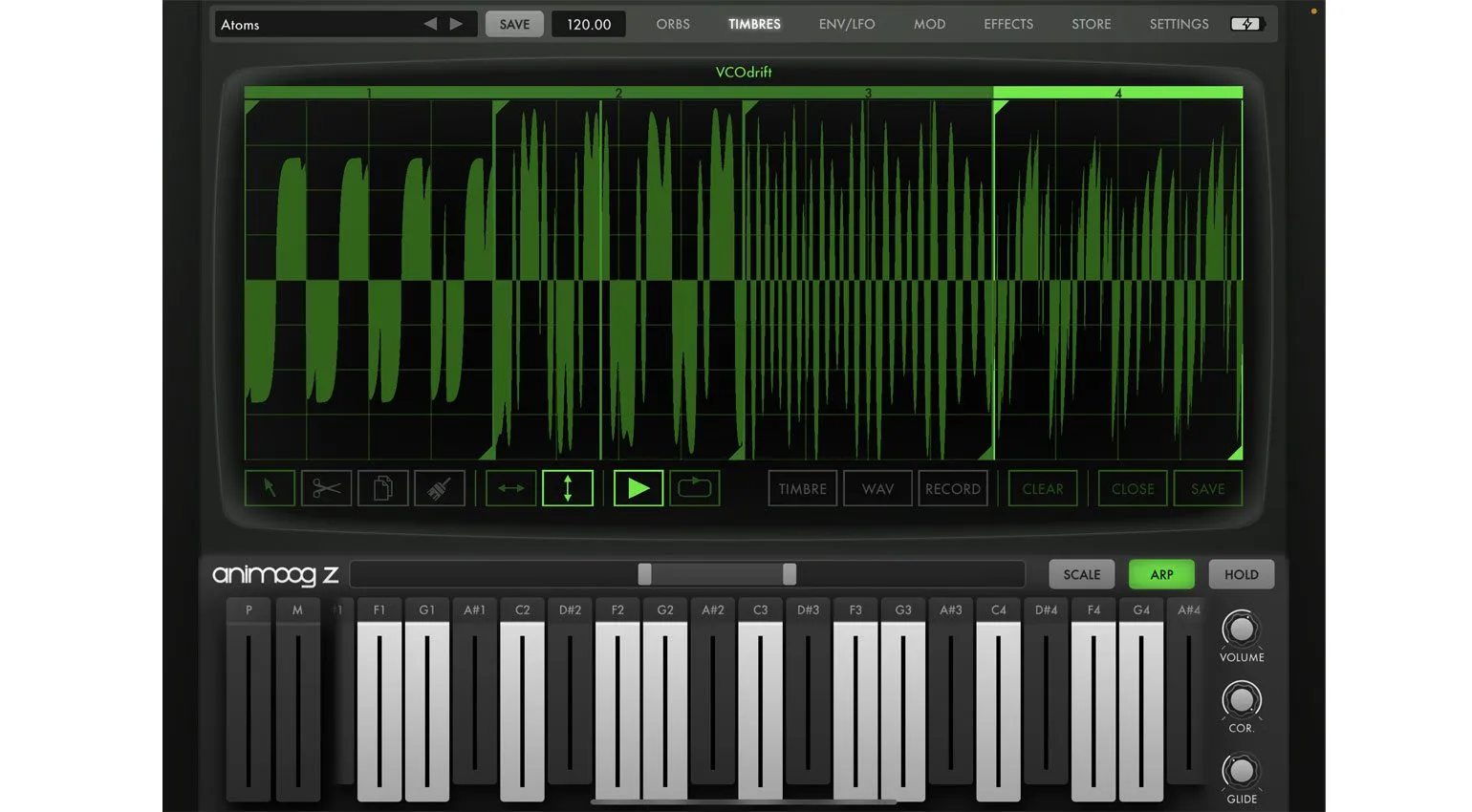Choose the horizontal zoom arrows tool
1472x812 pixels.
tap(510, 488)
